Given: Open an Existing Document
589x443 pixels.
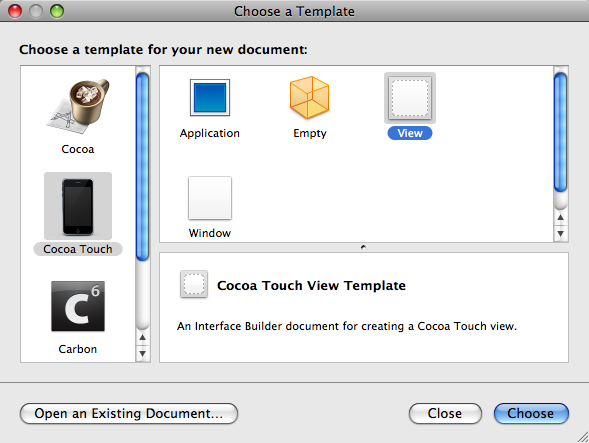Looking at the screenshot, I should click(x=129, y=413).
